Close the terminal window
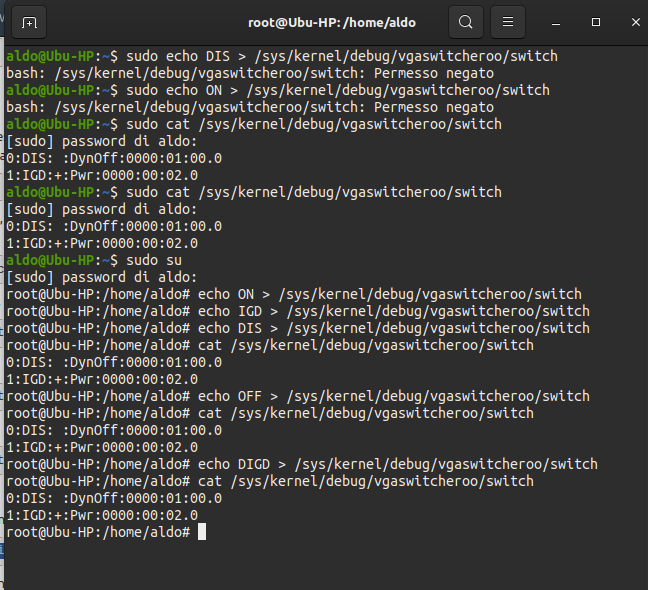The width and height of the screenshot is (648, 590). coord(636,22)
